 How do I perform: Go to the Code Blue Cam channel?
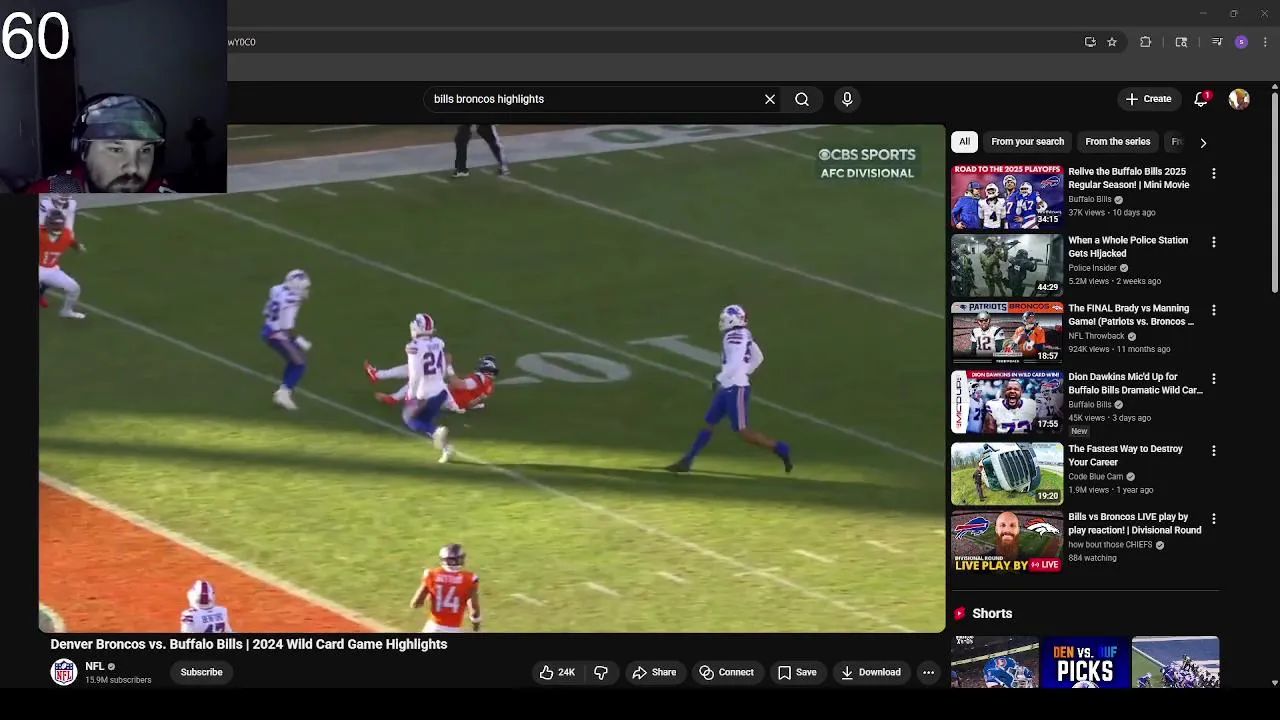coord(1095,477)
